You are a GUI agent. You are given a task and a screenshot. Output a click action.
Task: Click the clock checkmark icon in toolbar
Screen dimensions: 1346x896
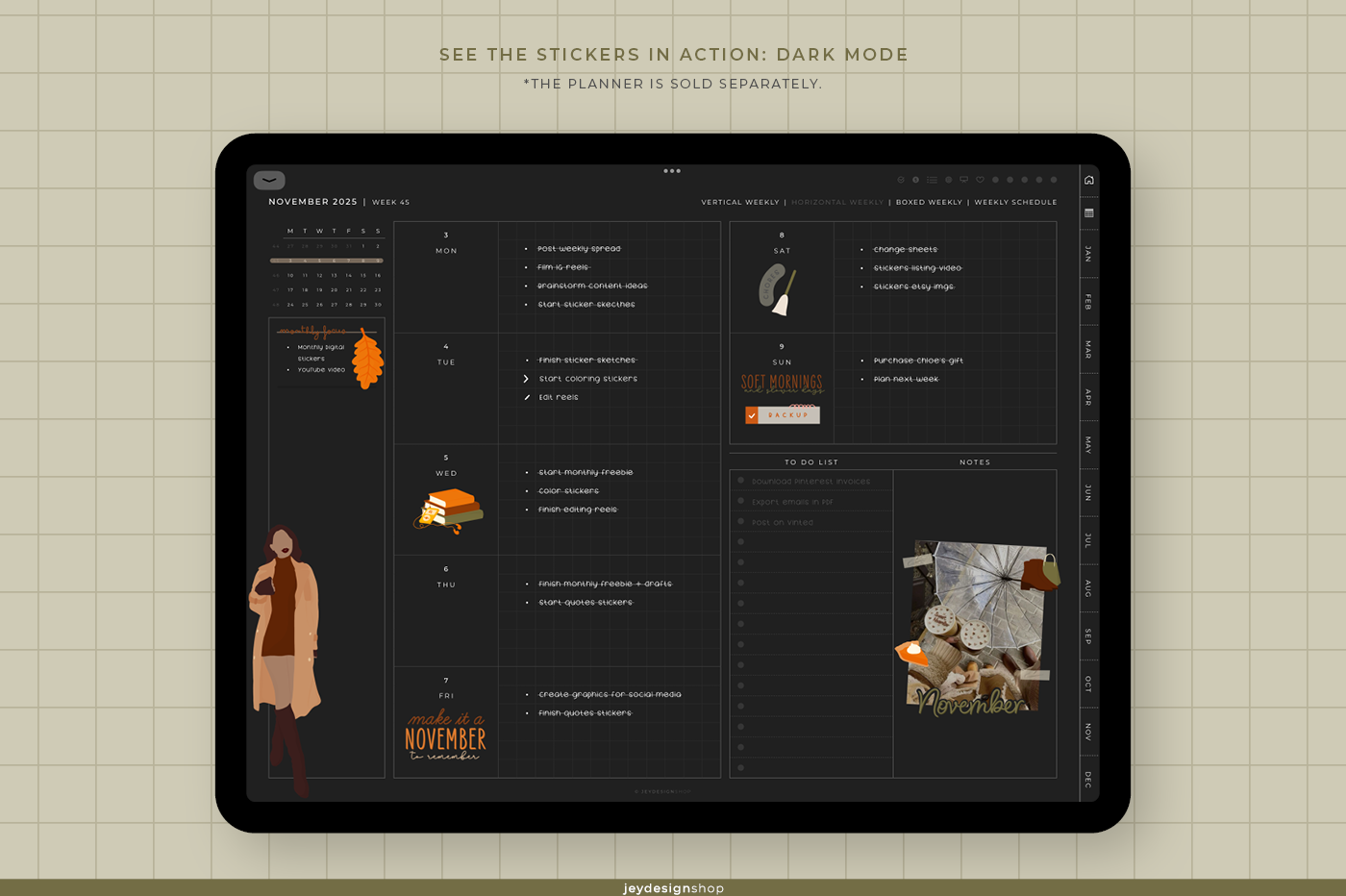[901, 180]
